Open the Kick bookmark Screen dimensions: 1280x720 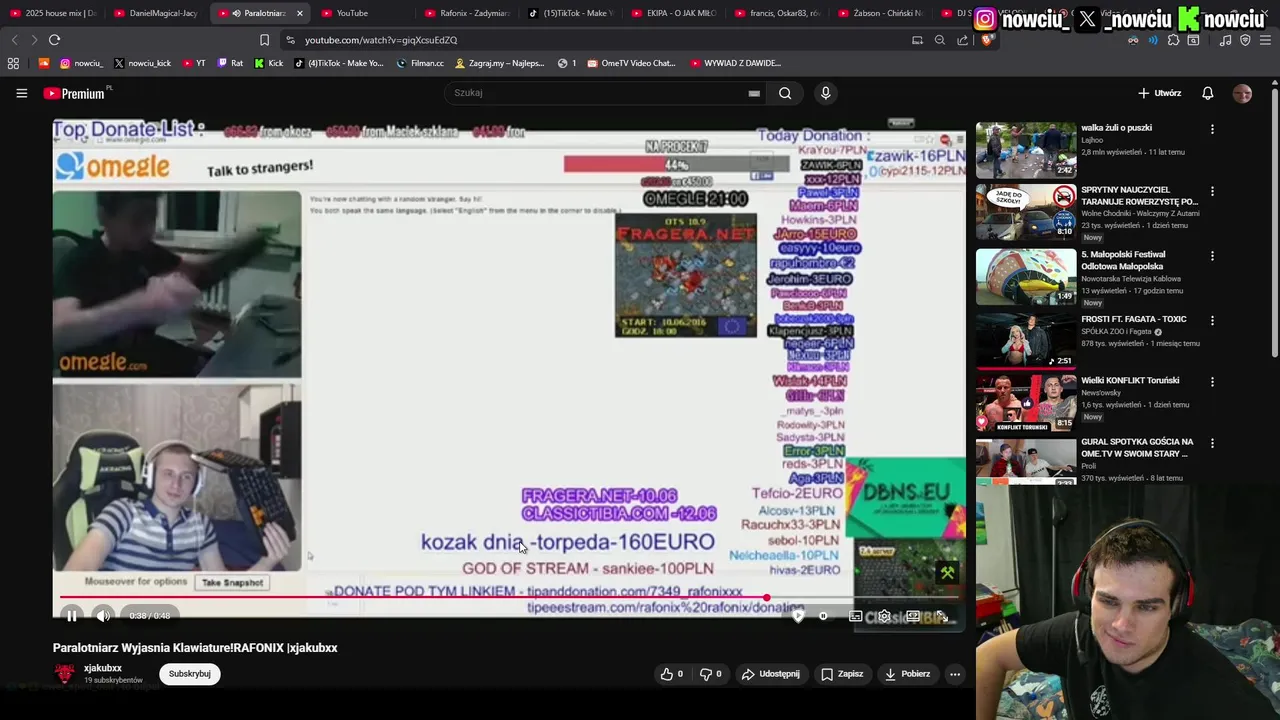268,63
